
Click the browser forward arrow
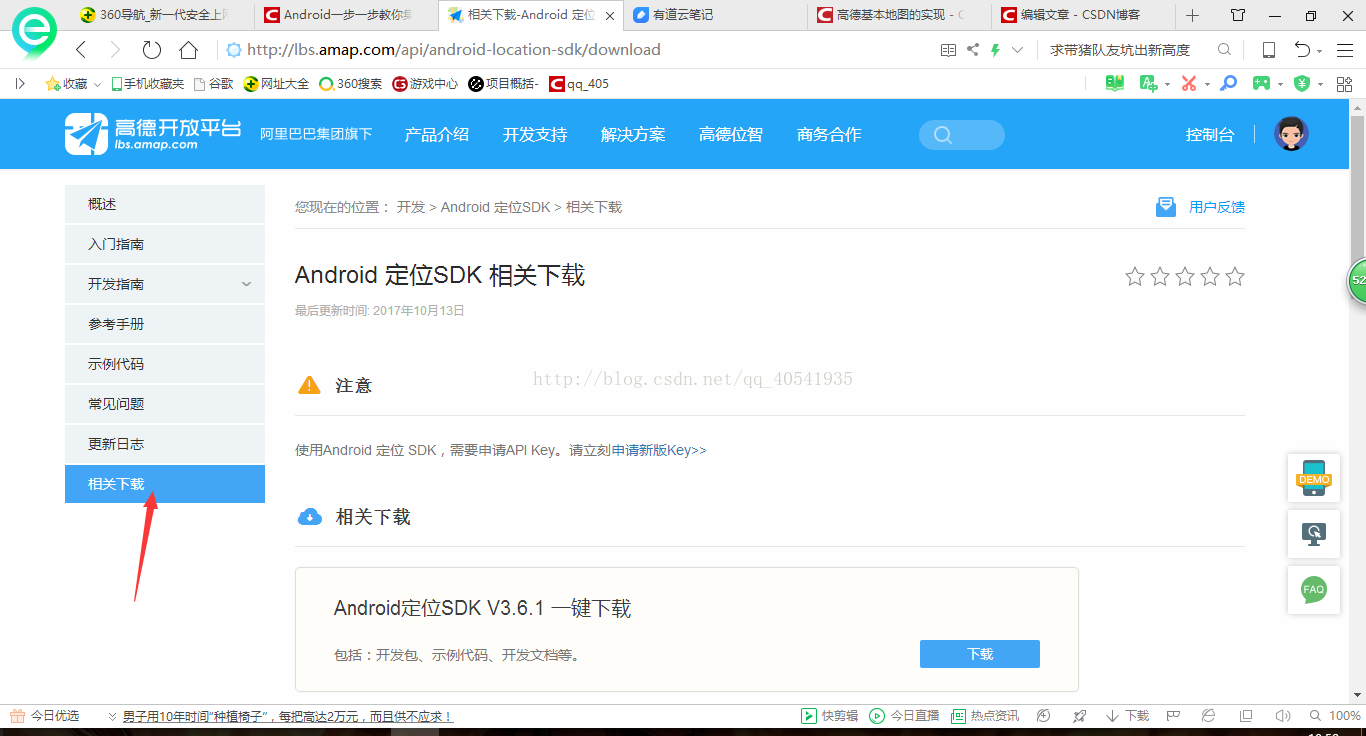115,50
